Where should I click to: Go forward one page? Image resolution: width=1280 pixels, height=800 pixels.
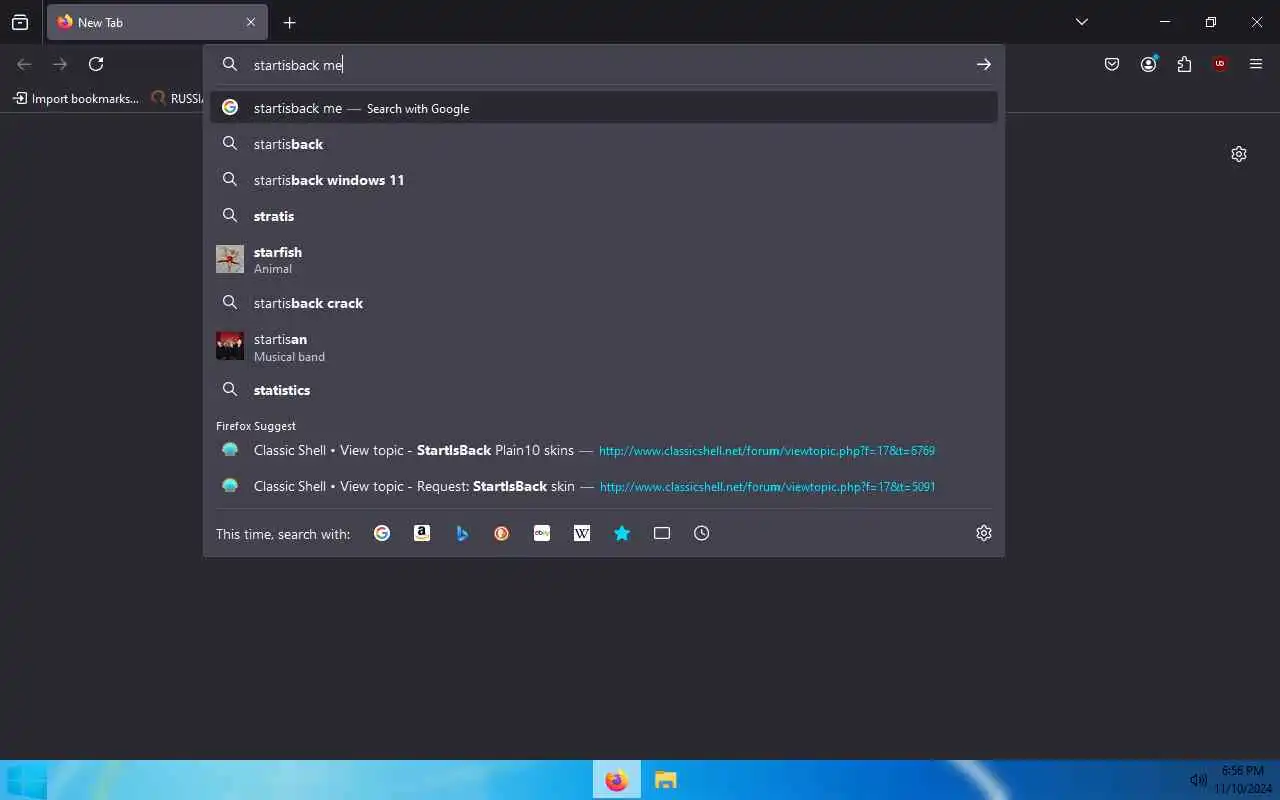click(60, 64)
